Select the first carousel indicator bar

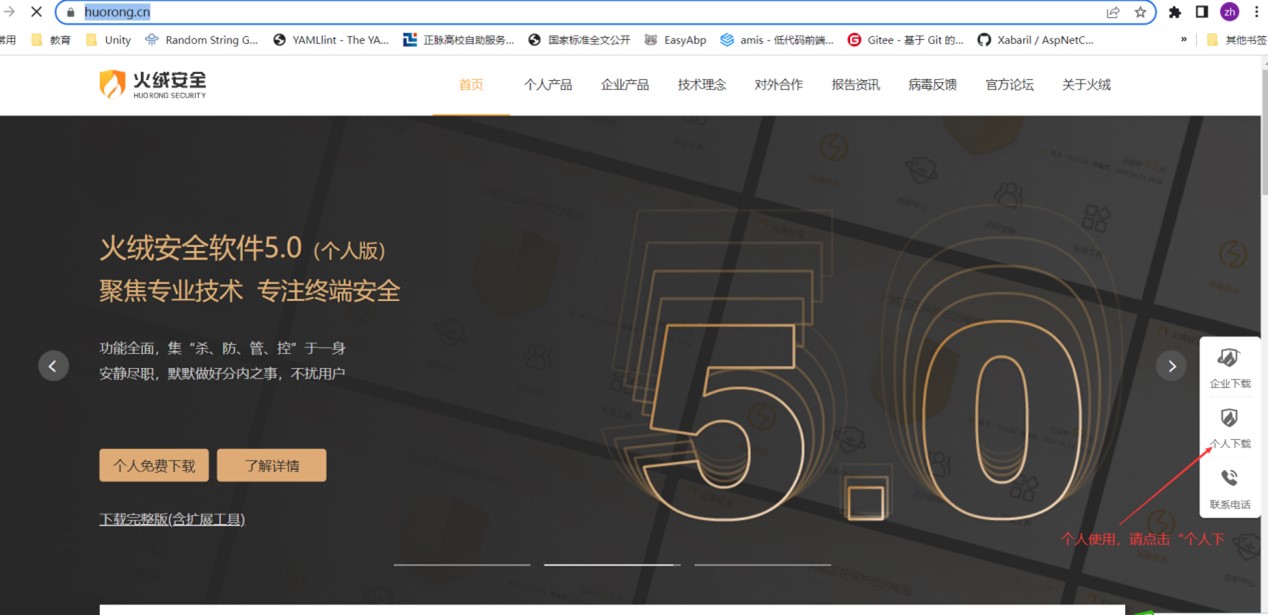tap(461, 565)
